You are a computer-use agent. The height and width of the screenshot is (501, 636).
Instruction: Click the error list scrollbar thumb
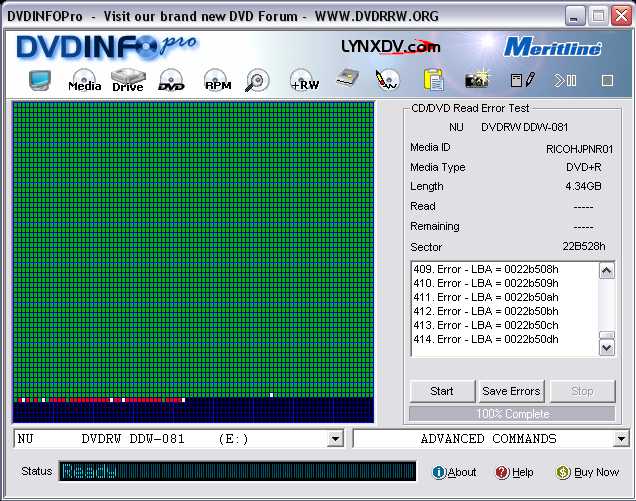click(x=607, y=335)
